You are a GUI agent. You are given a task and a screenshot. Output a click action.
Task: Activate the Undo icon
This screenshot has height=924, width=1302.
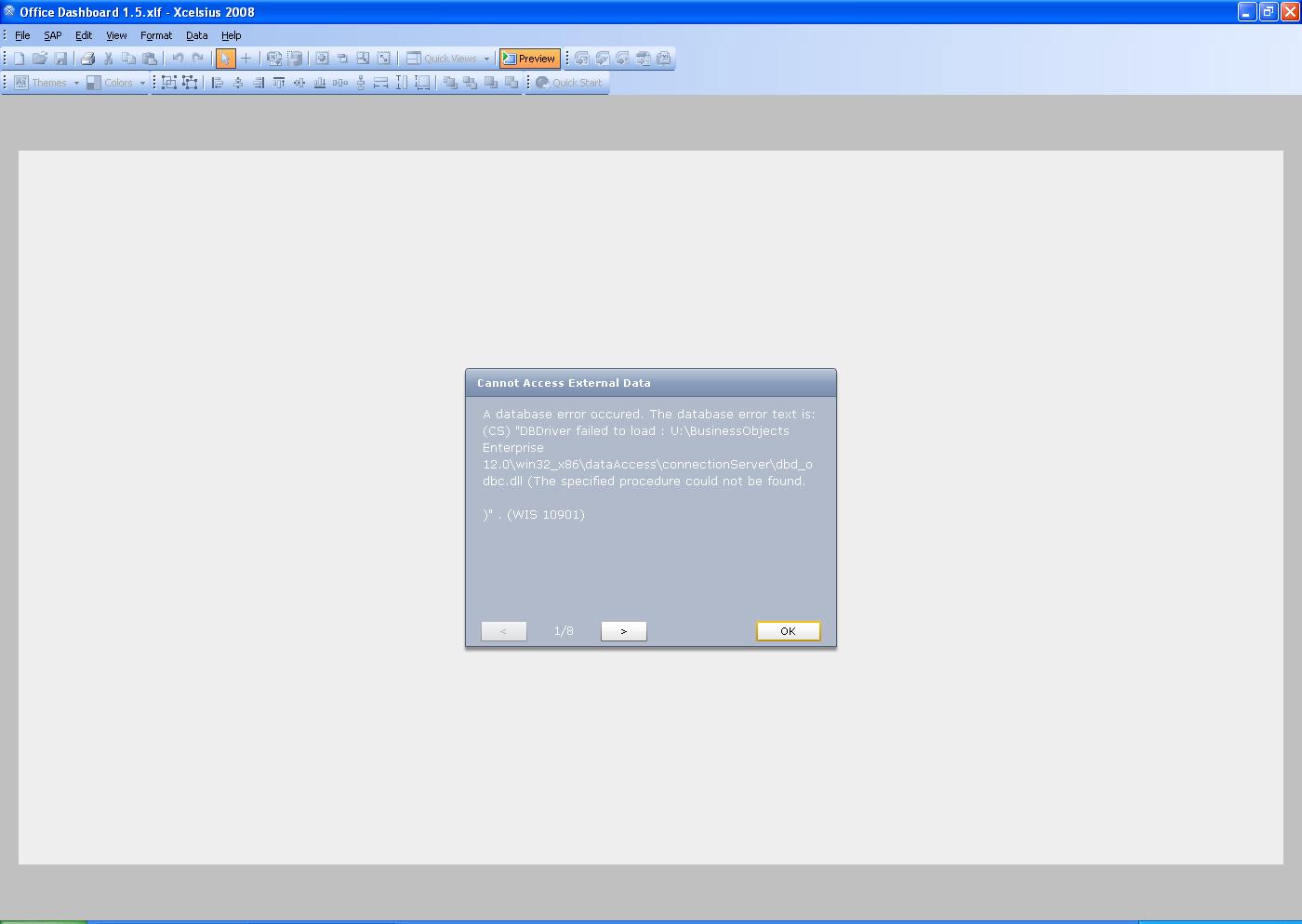point(176,58)
